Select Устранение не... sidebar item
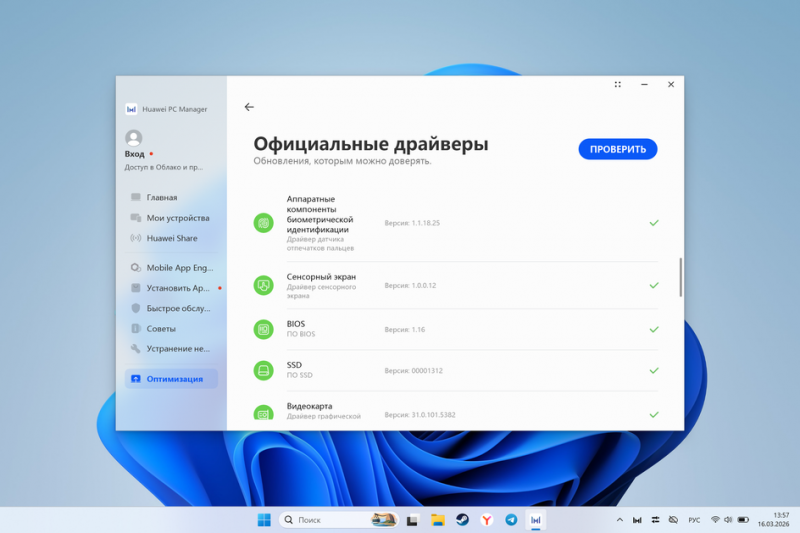The width and height of the screenshot is (800, 533). tap(171, 348)
